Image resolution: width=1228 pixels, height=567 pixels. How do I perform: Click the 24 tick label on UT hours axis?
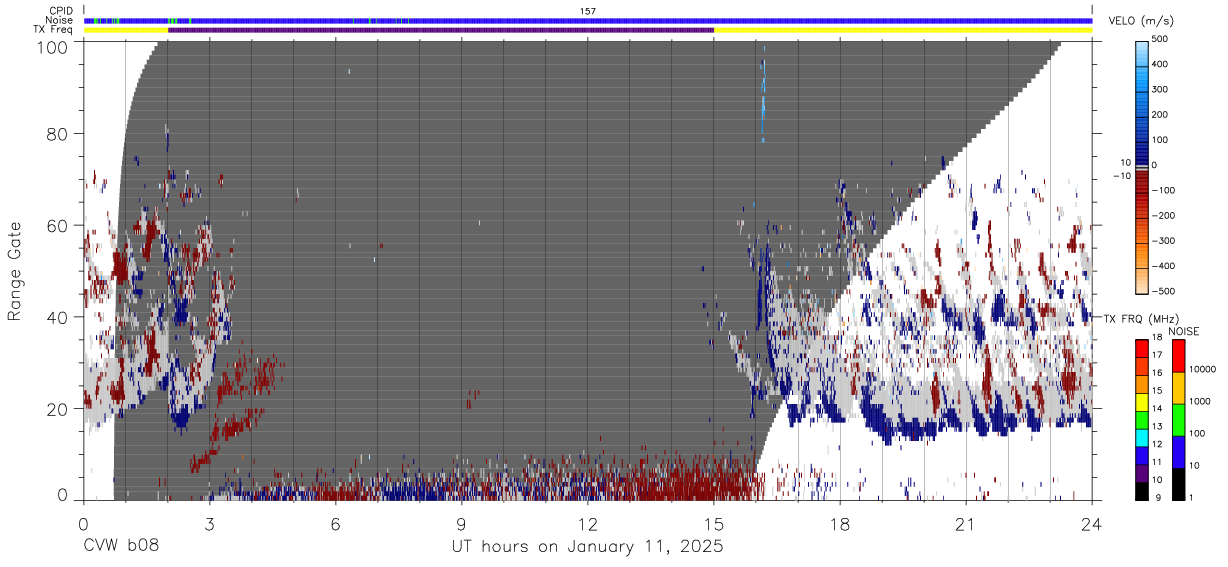pyautogui.click(x=1092, y=522)
